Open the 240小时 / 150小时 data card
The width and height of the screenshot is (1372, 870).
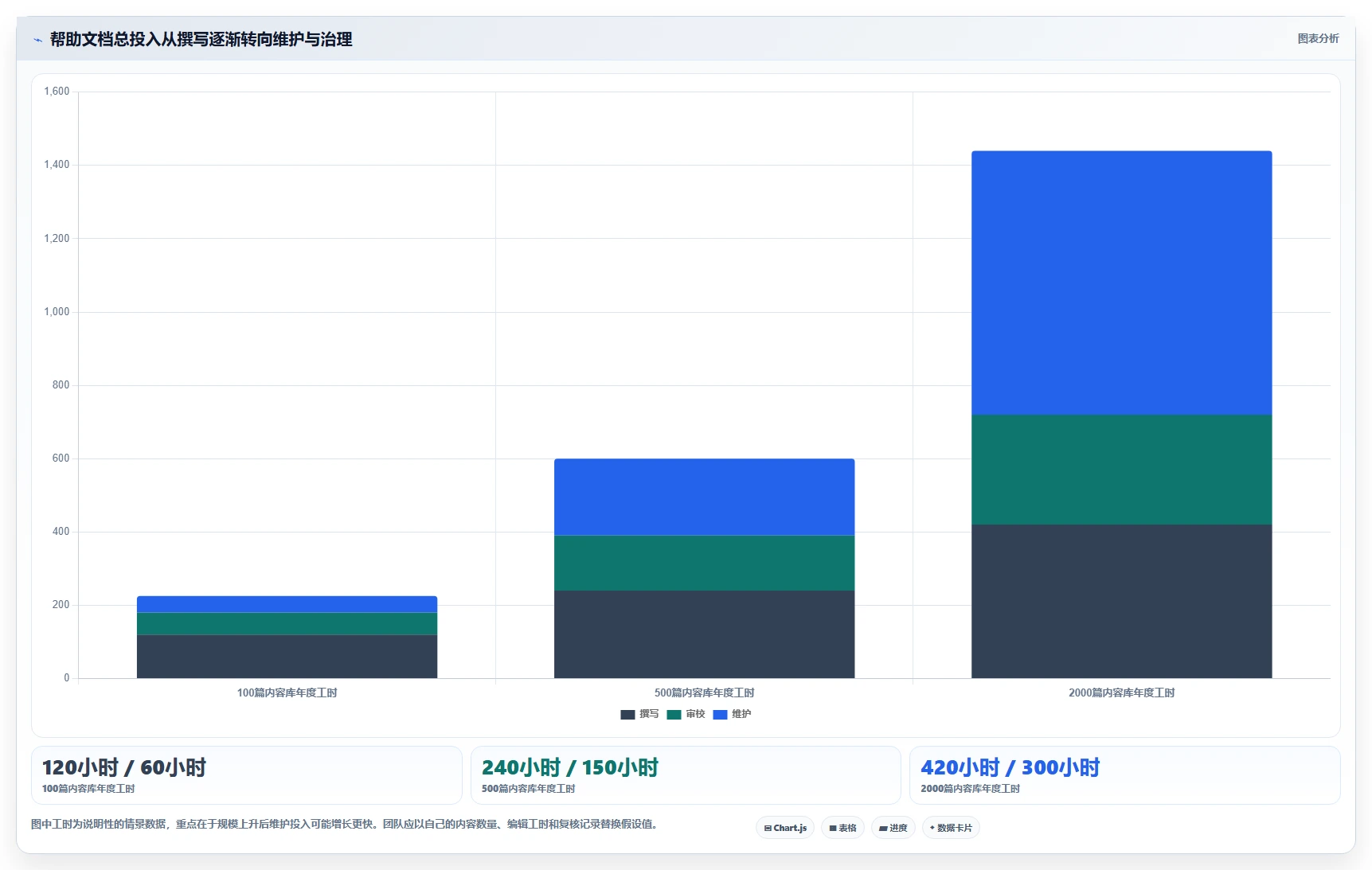pos(686,775)
